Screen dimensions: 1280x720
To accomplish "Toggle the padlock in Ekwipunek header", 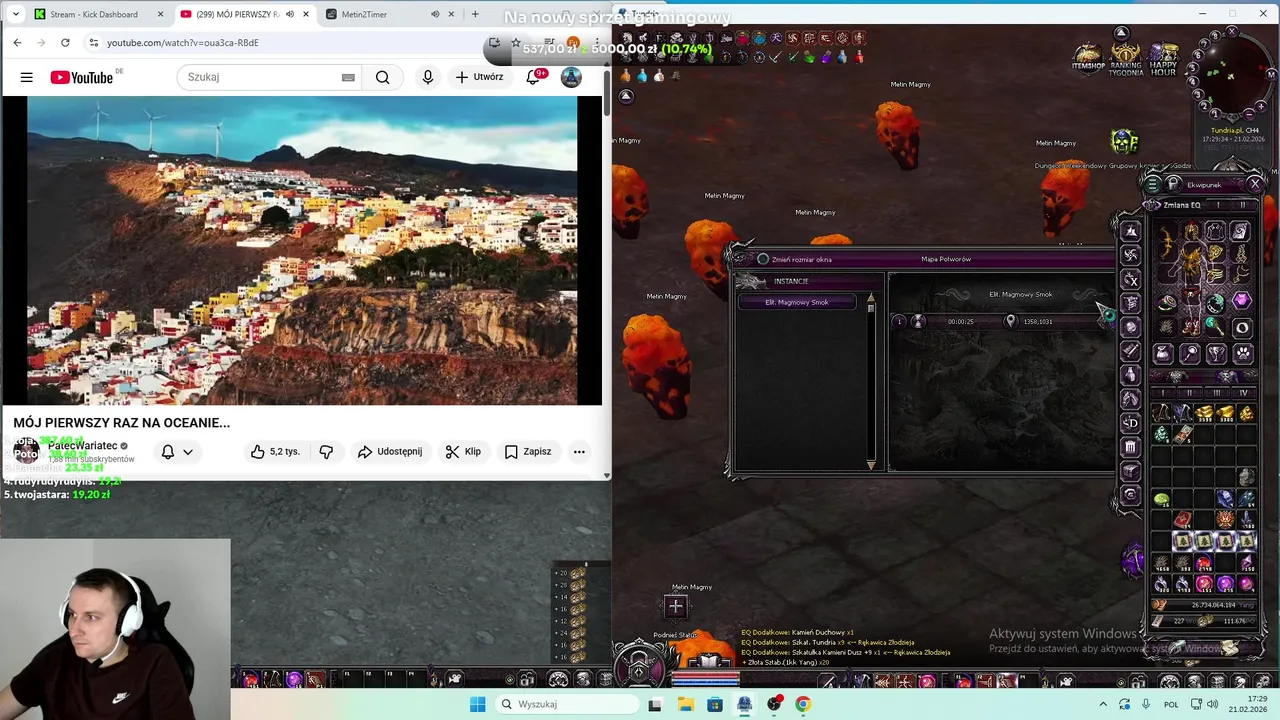I will (x=1173, y=184).
